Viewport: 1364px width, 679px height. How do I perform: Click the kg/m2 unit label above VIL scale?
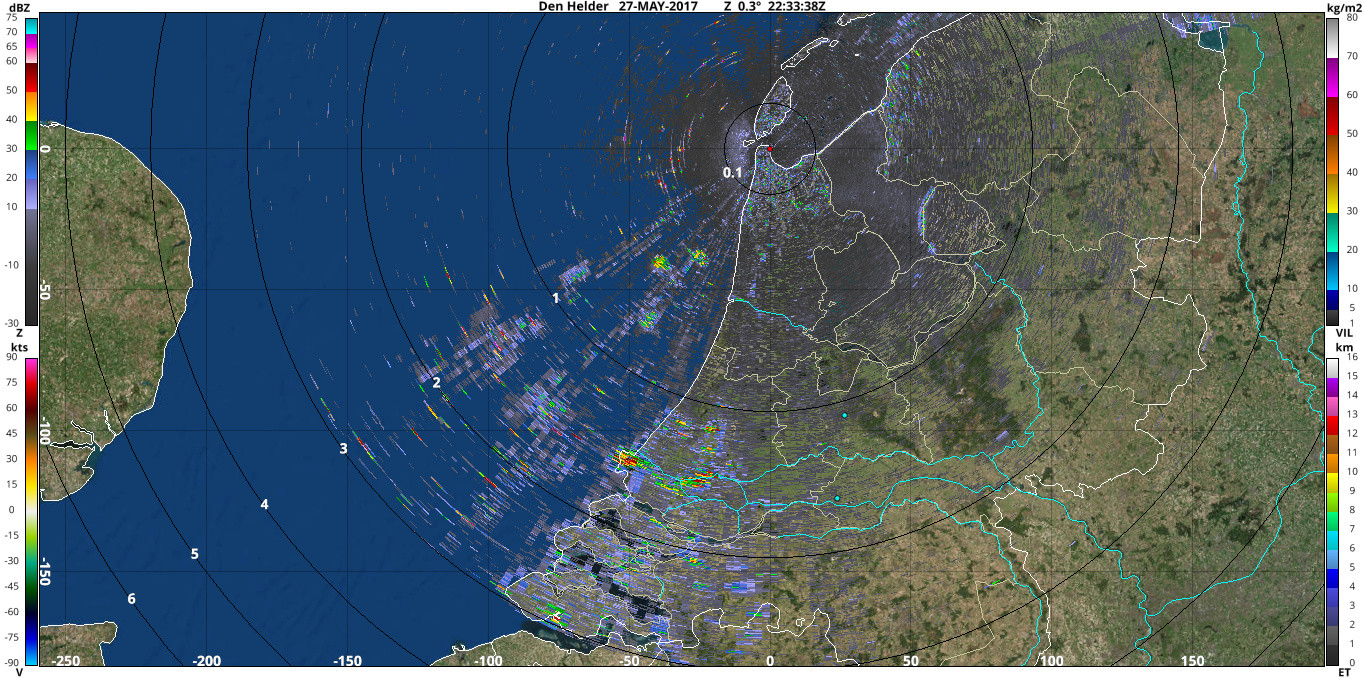[x=1342, y=6]
